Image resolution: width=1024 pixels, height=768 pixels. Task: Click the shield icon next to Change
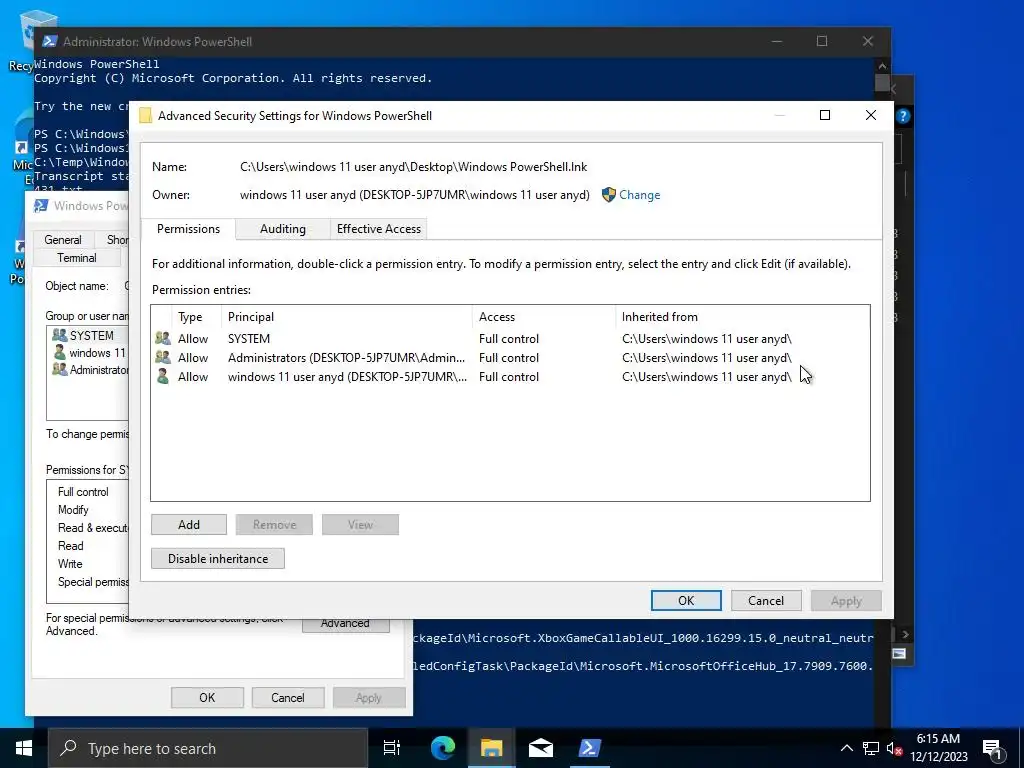(x=609, y=195)
